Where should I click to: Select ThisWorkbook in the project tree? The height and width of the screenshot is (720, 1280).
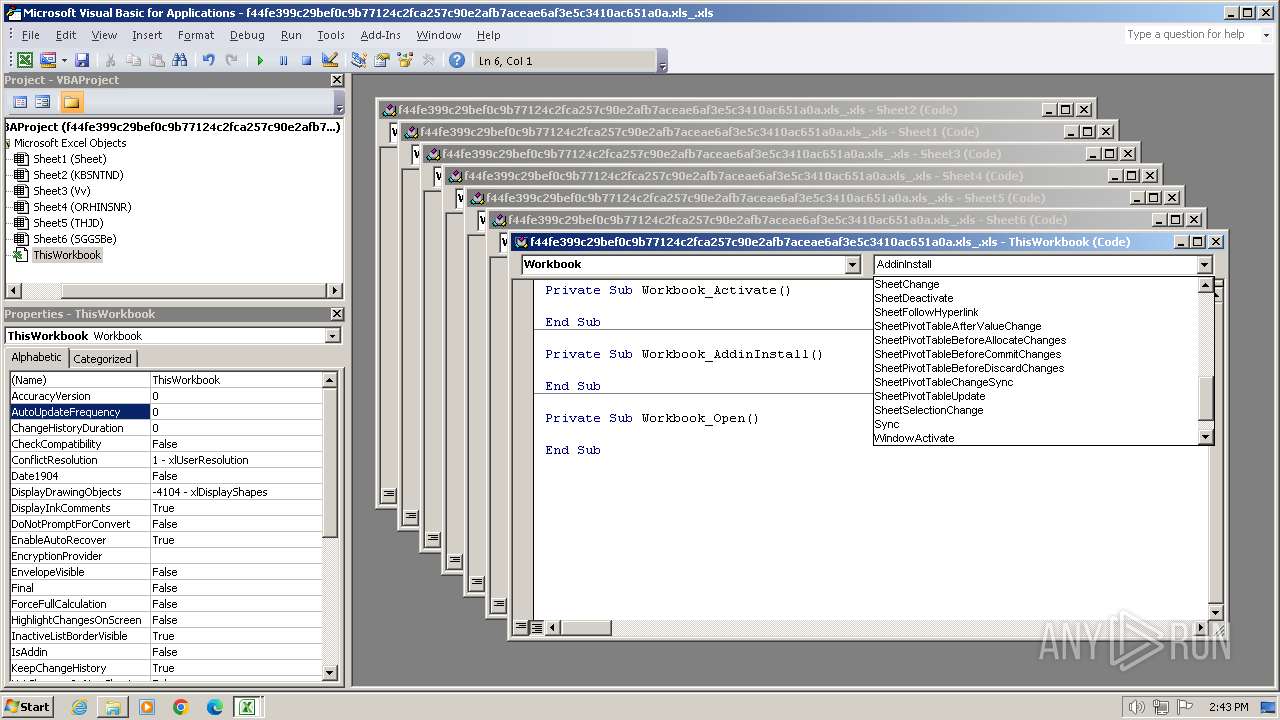coord(67,255)
